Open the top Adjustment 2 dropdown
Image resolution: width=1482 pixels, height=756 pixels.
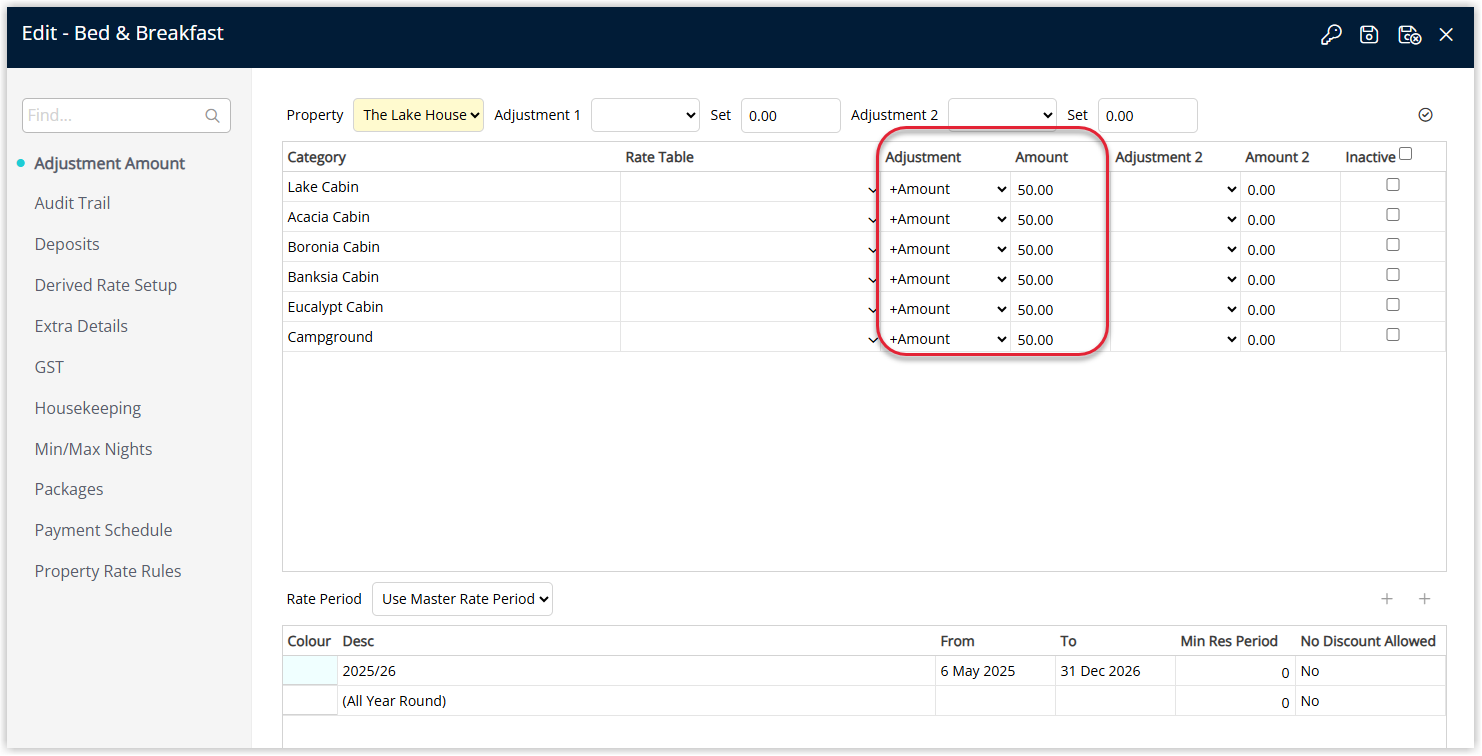pyautogui.click(x=1002, y=115)
